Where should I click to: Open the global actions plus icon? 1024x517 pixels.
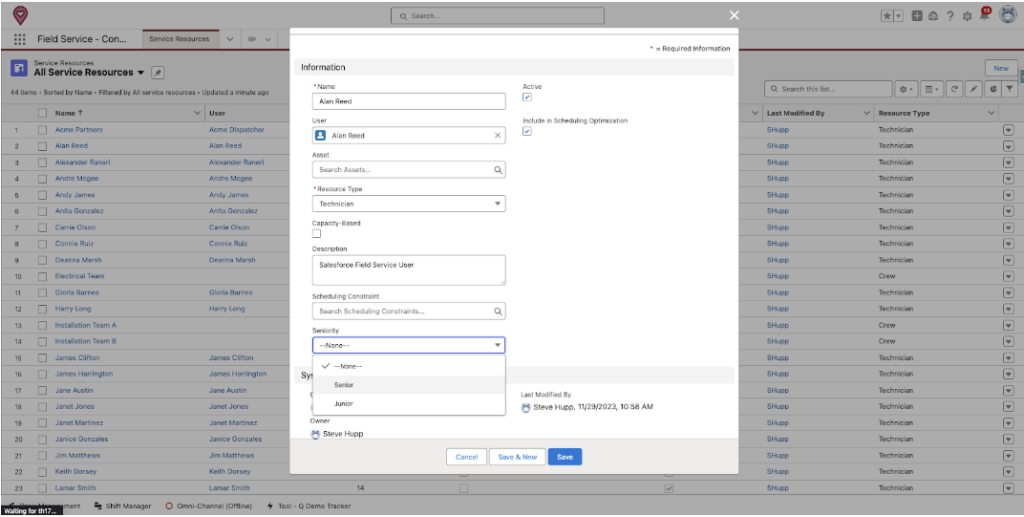pyautogui.click(x=917, y=16)
